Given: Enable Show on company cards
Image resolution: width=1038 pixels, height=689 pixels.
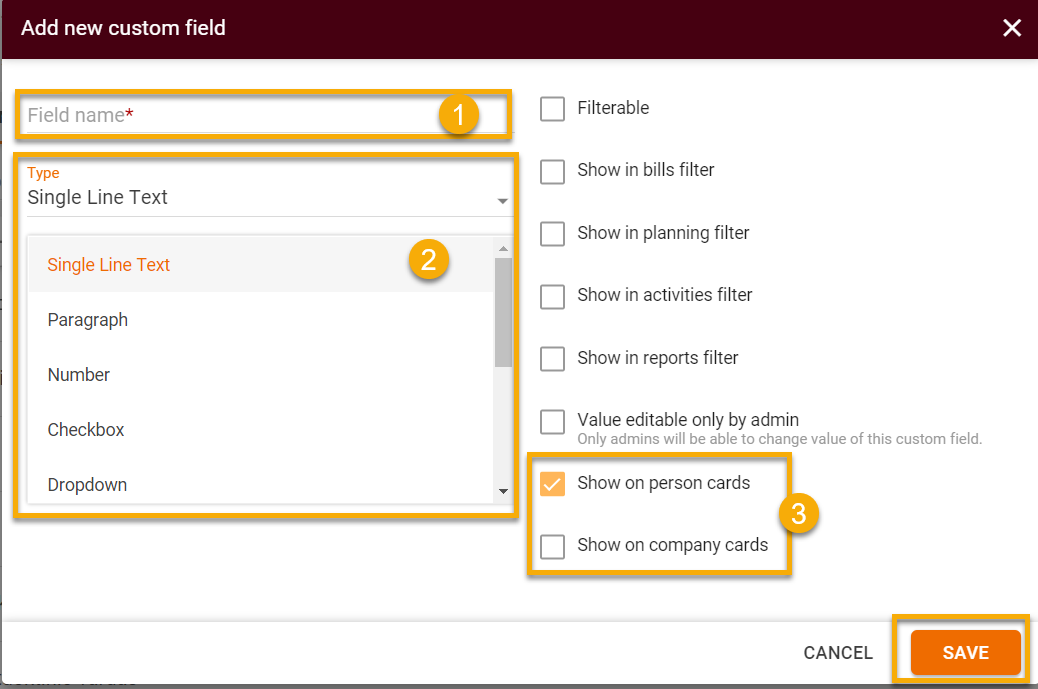Looking at the screenshot, I should 552,546.
